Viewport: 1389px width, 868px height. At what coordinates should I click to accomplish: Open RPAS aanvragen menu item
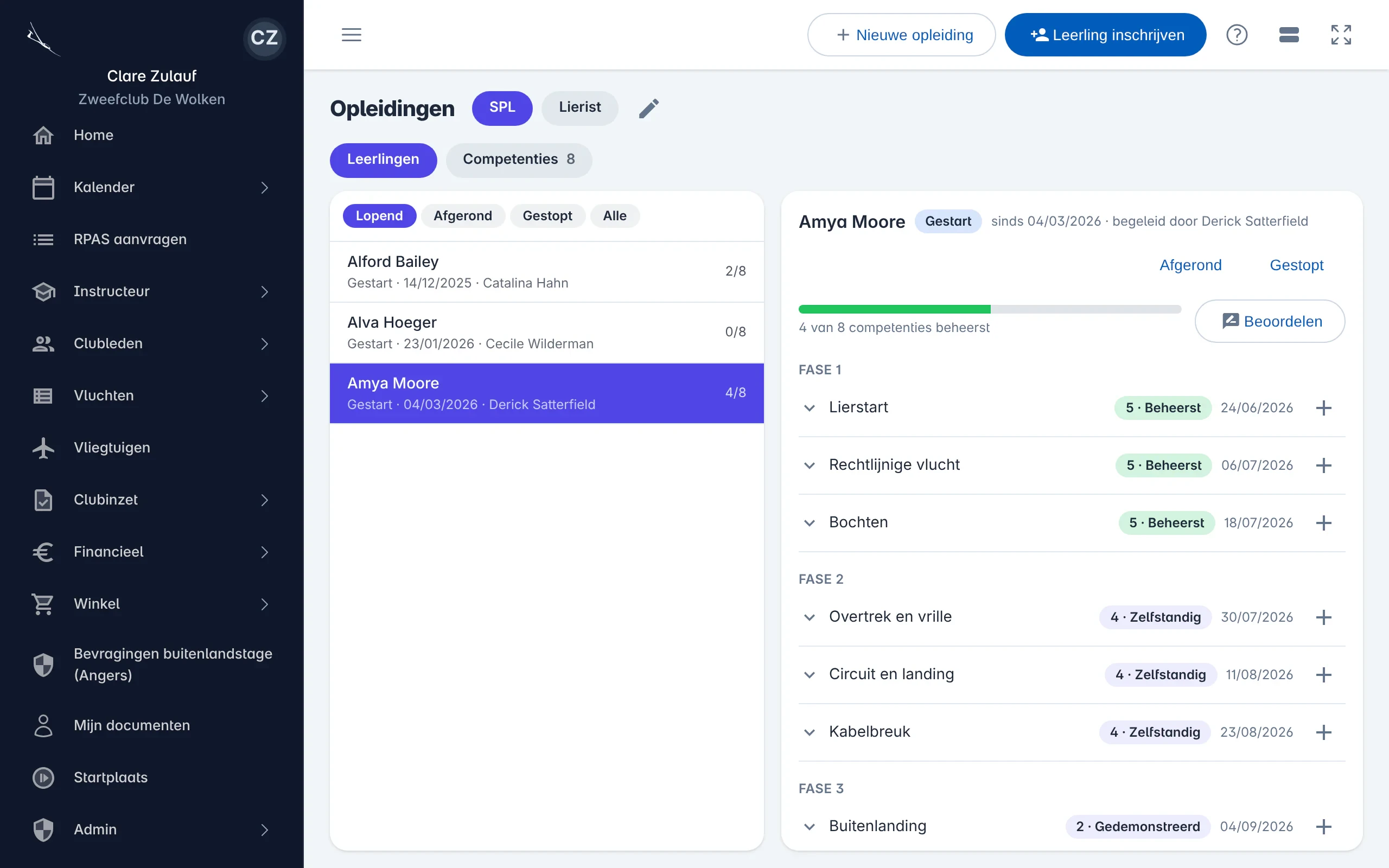(x=151, y=239)
